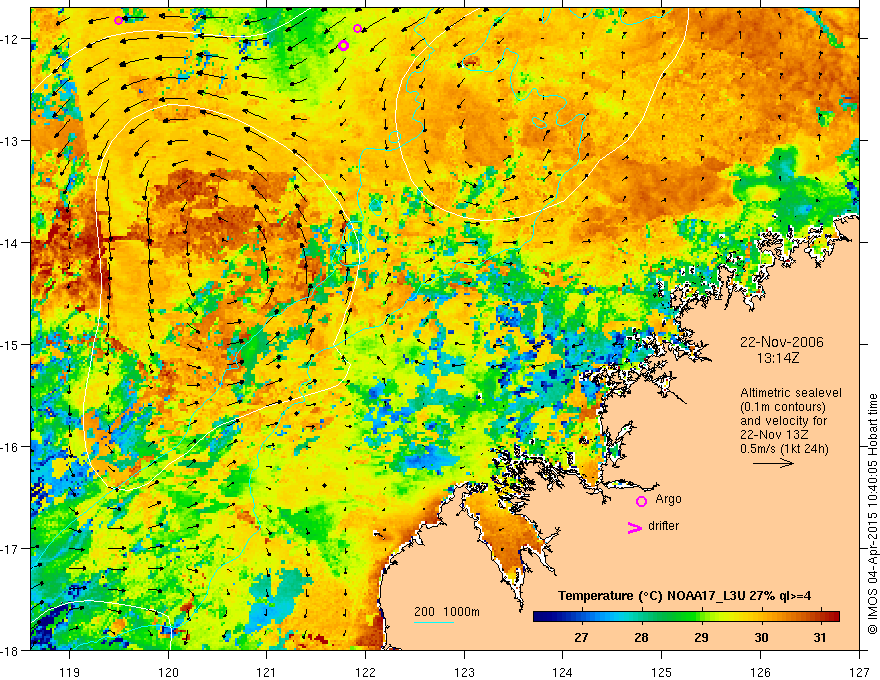Click the '200 1000m' depth label
Image resolution: width=880 pixels, height=680 pixels.
(447, 612)
